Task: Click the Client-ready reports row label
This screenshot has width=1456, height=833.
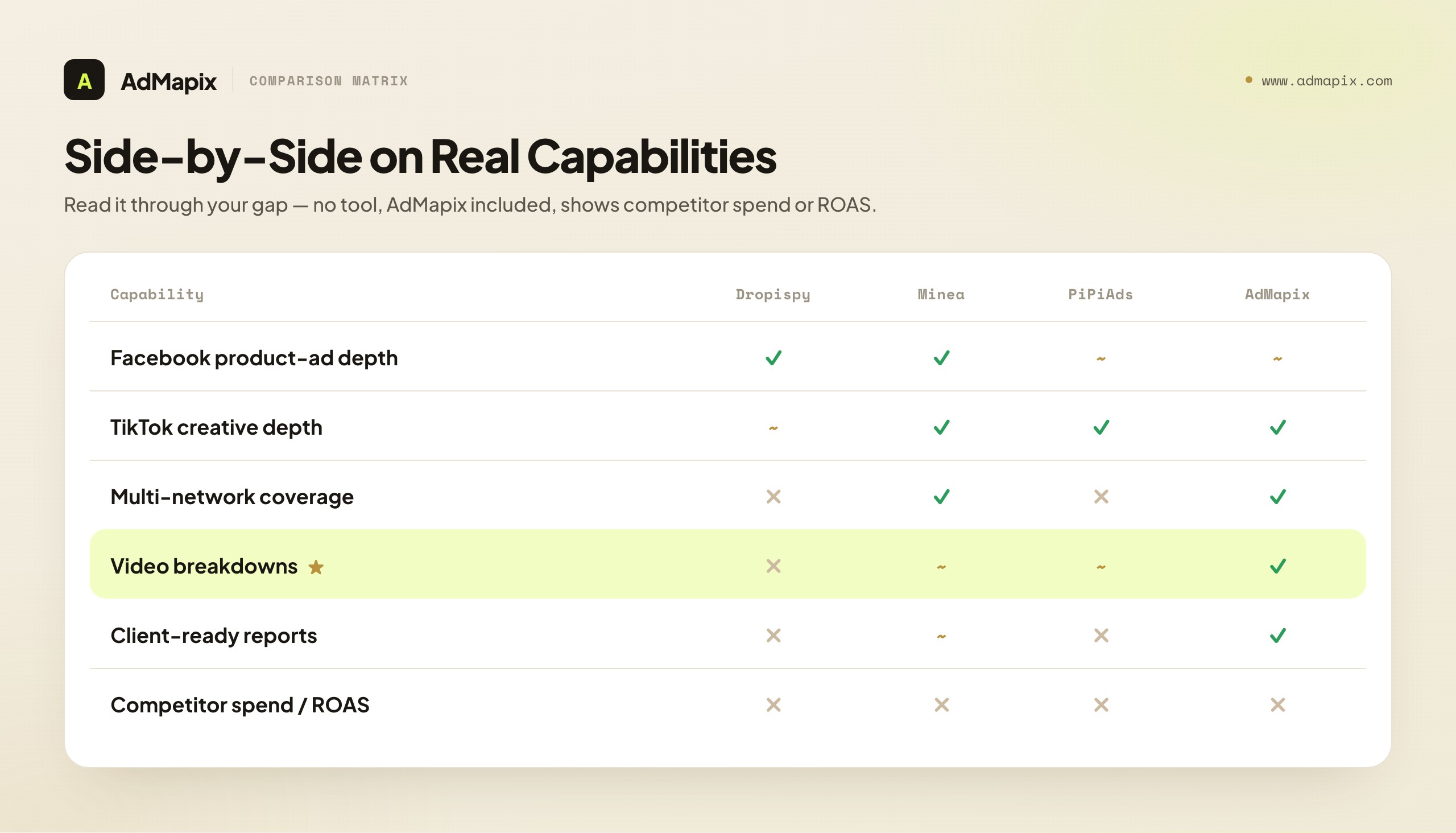Action: [x=213, y=636]
